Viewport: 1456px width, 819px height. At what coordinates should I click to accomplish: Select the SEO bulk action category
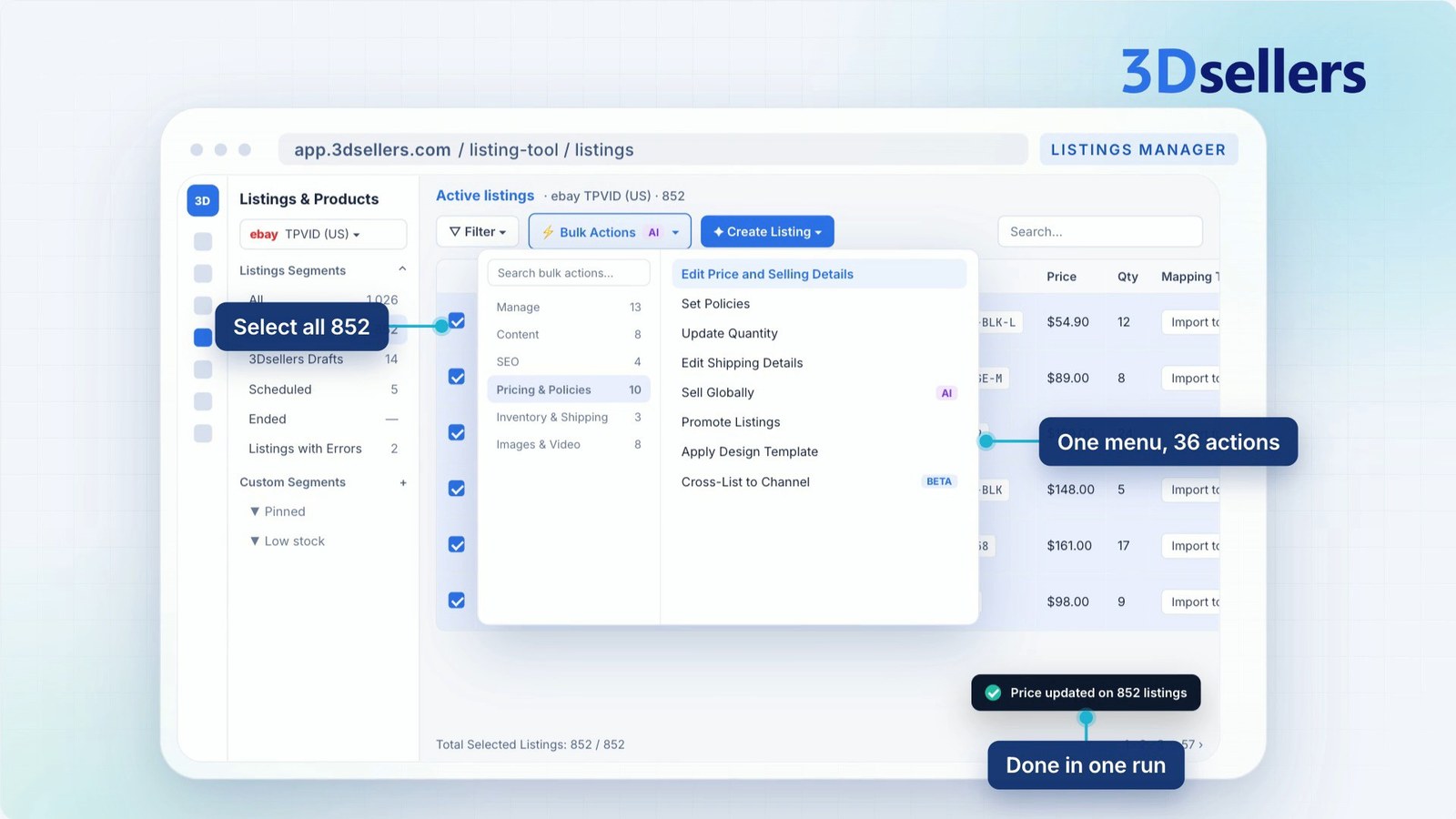pyautogui.click(x=569, y=362)
